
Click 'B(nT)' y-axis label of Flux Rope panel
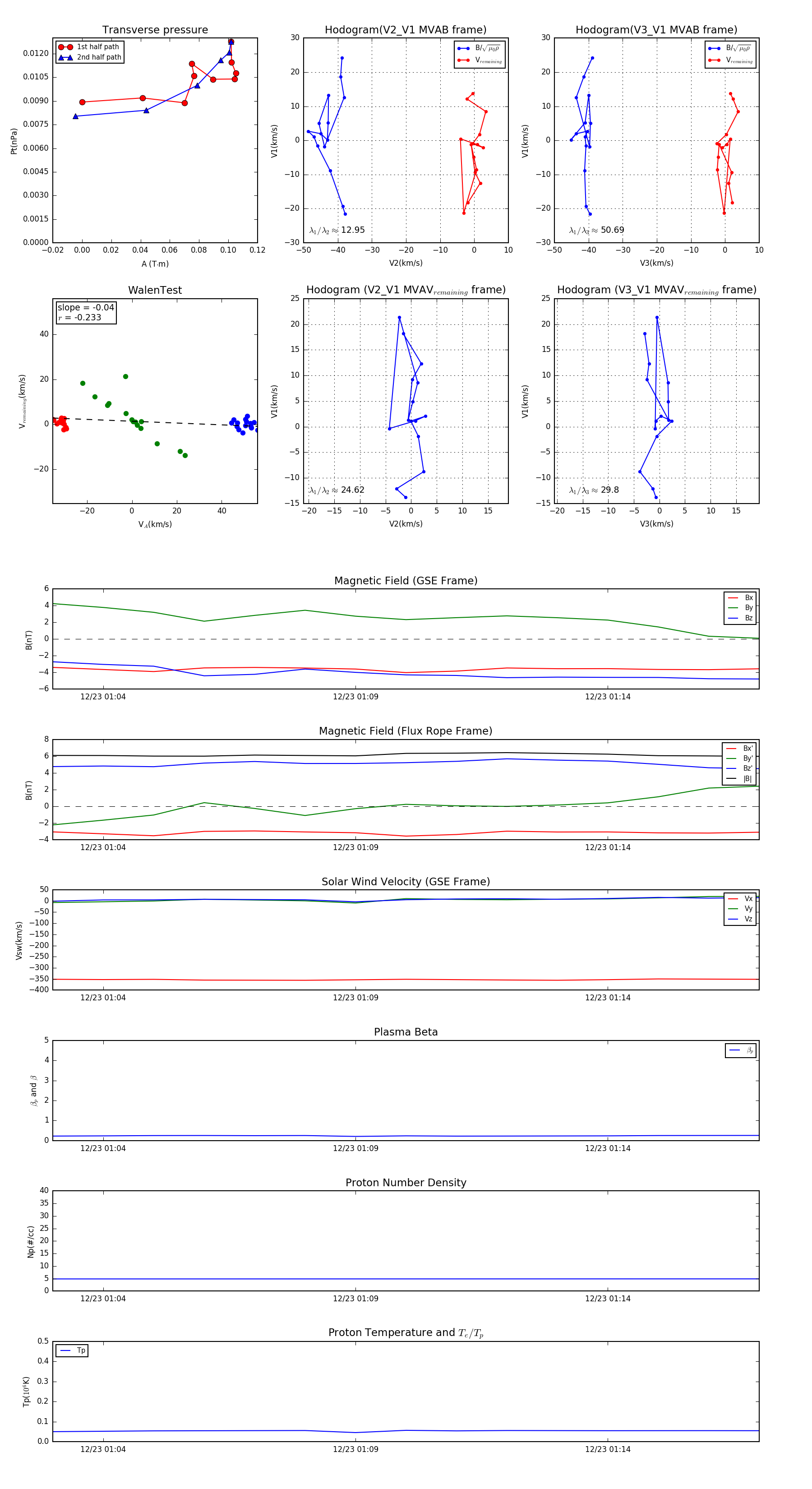click(29, 790)
